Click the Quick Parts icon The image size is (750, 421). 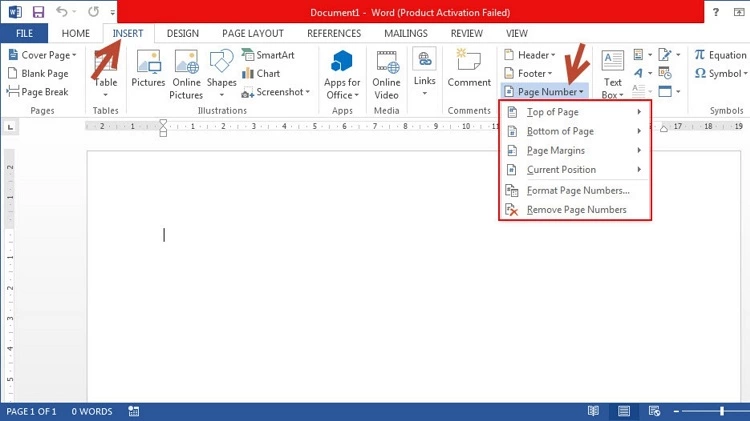click(639, 55)
